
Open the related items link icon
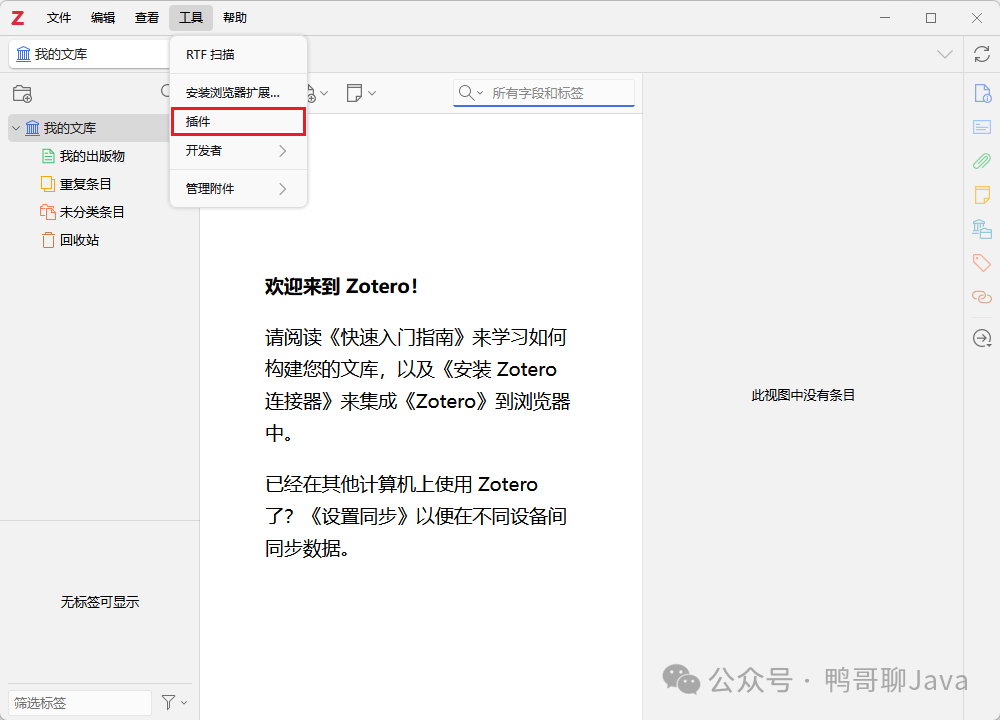(x=982, y=297)
